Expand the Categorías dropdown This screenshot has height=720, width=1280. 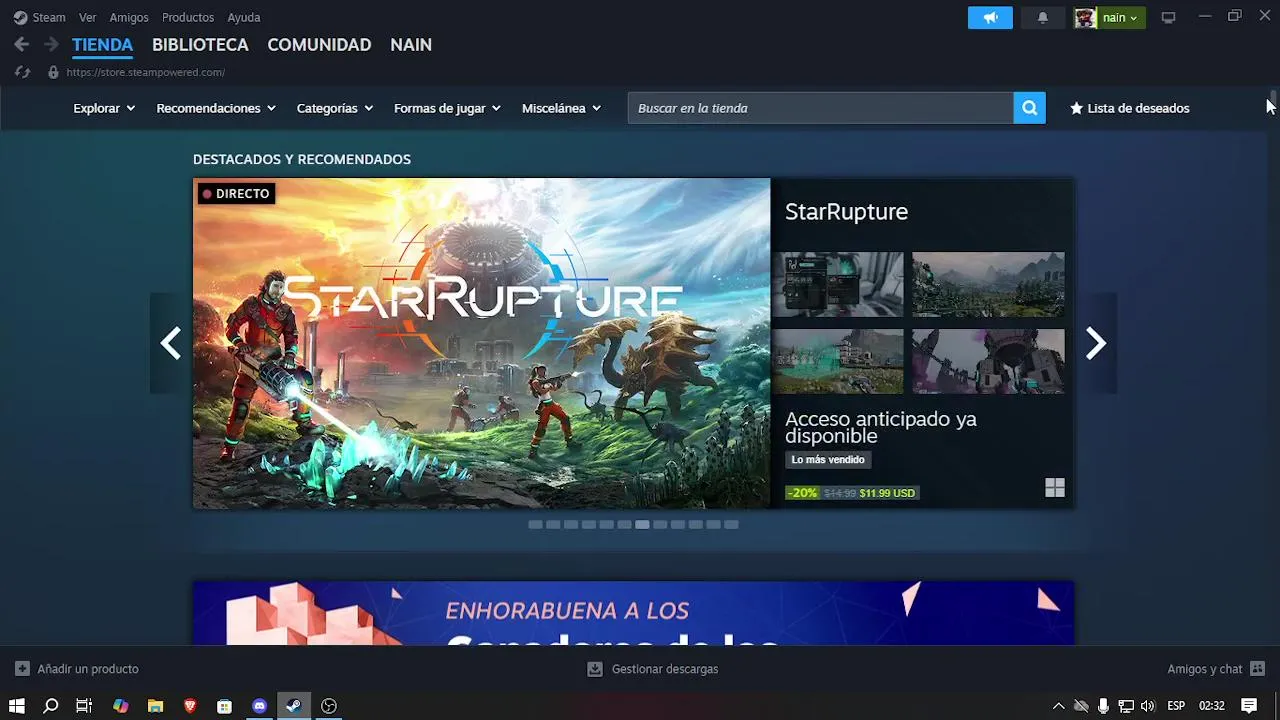[335, 108]
